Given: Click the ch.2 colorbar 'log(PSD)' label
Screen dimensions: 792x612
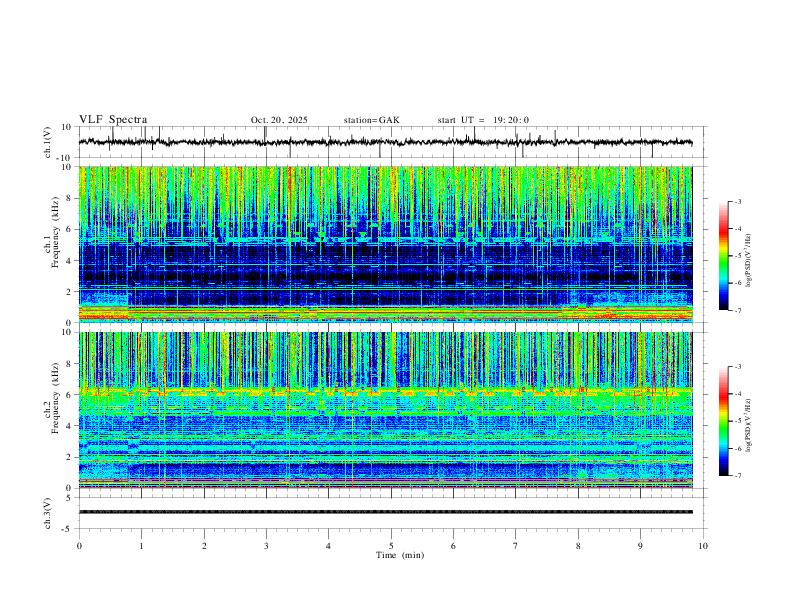Looking at the screenshot, I should pyautogui.click(x=748, y=425).
